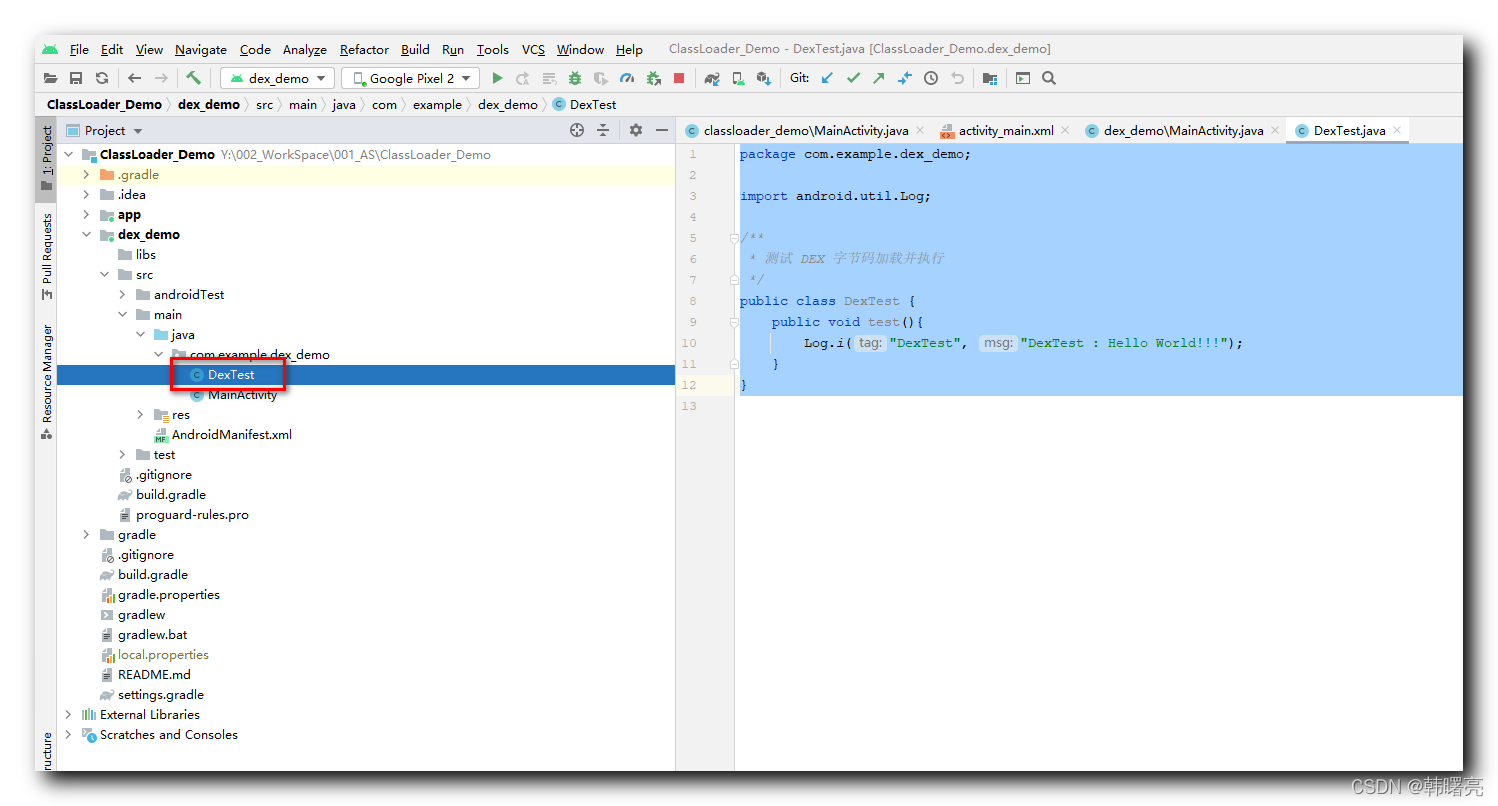Hide the Project panel with minus icon
The height and width of the screenshot is (806, 1498).
click(x=661, y=130)
